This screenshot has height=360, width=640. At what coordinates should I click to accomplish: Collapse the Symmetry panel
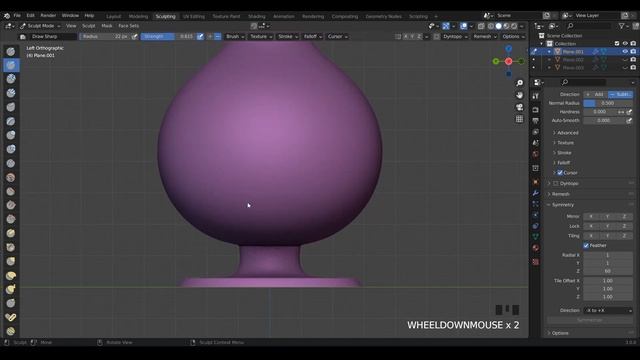[x=562, y=205]
